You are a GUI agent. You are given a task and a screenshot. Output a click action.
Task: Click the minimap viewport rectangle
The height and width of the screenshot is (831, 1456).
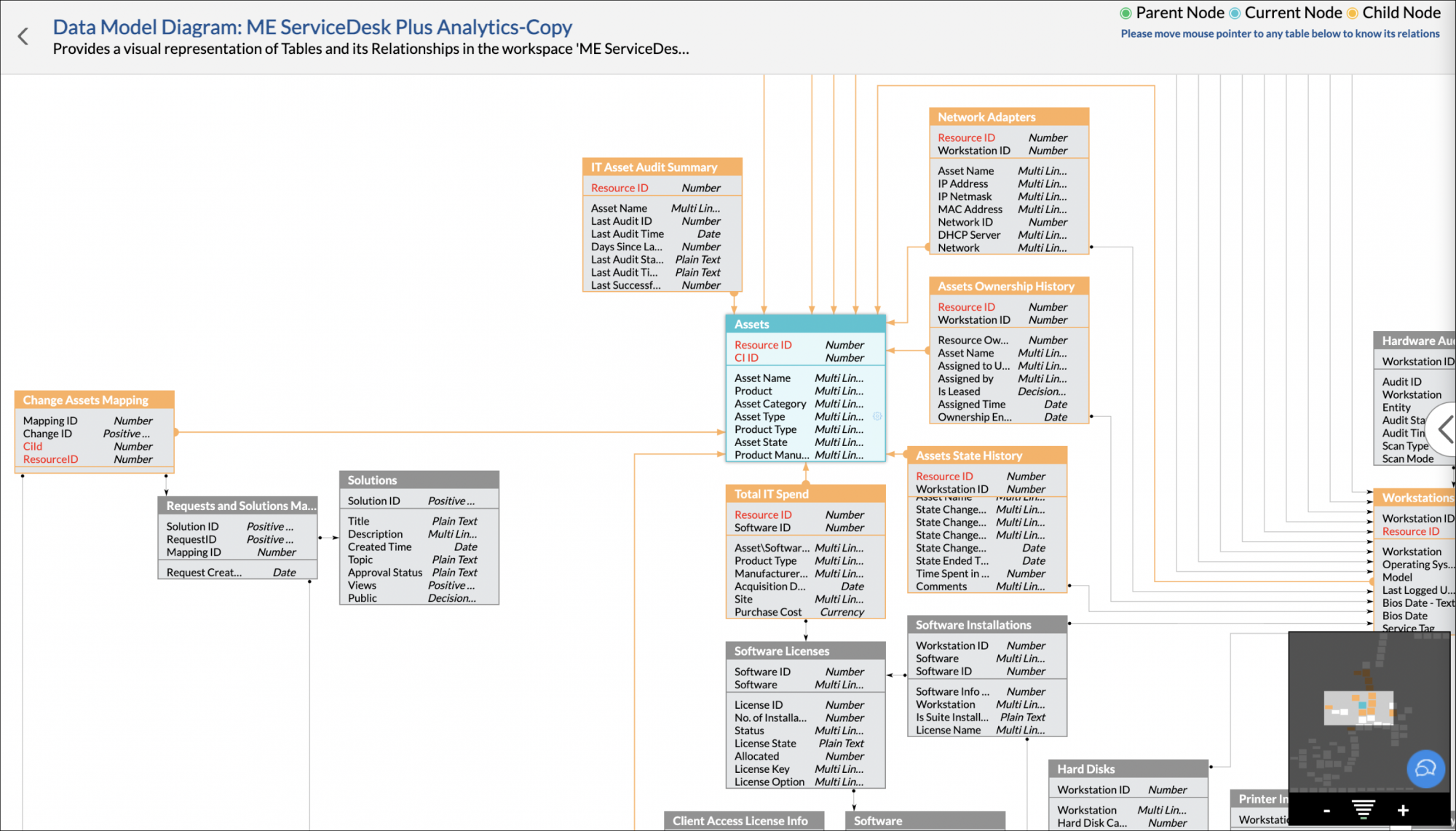pos(1358,708)
